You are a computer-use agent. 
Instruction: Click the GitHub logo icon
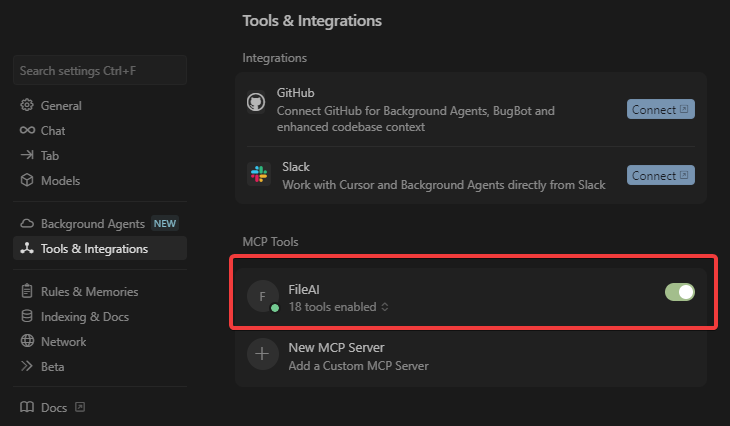point(255,102)
